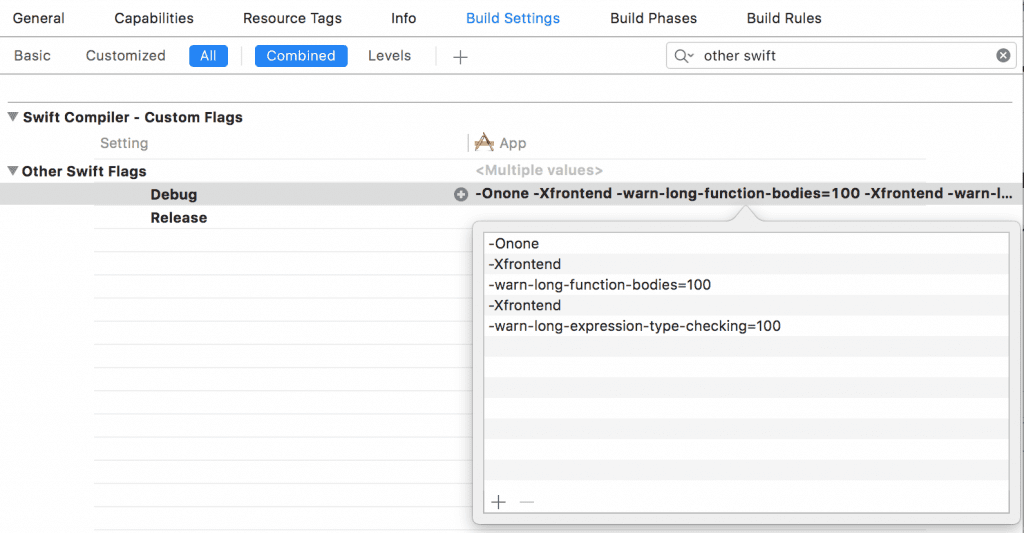Image resolution: width=1024 pixels, height=533 pixels.
Task: Open the search options magnifier menu
Action: 683,56
